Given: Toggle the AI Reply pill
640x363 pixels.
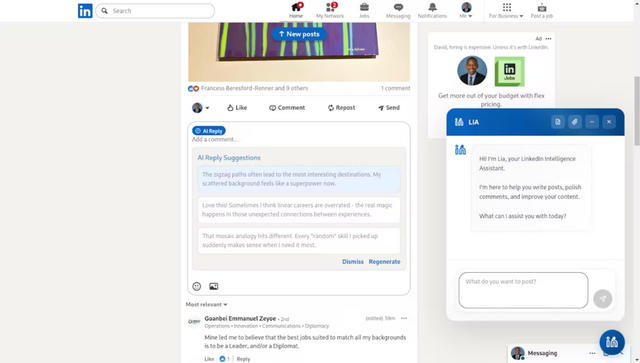Looking at the screenshot, I should point(209,131).
